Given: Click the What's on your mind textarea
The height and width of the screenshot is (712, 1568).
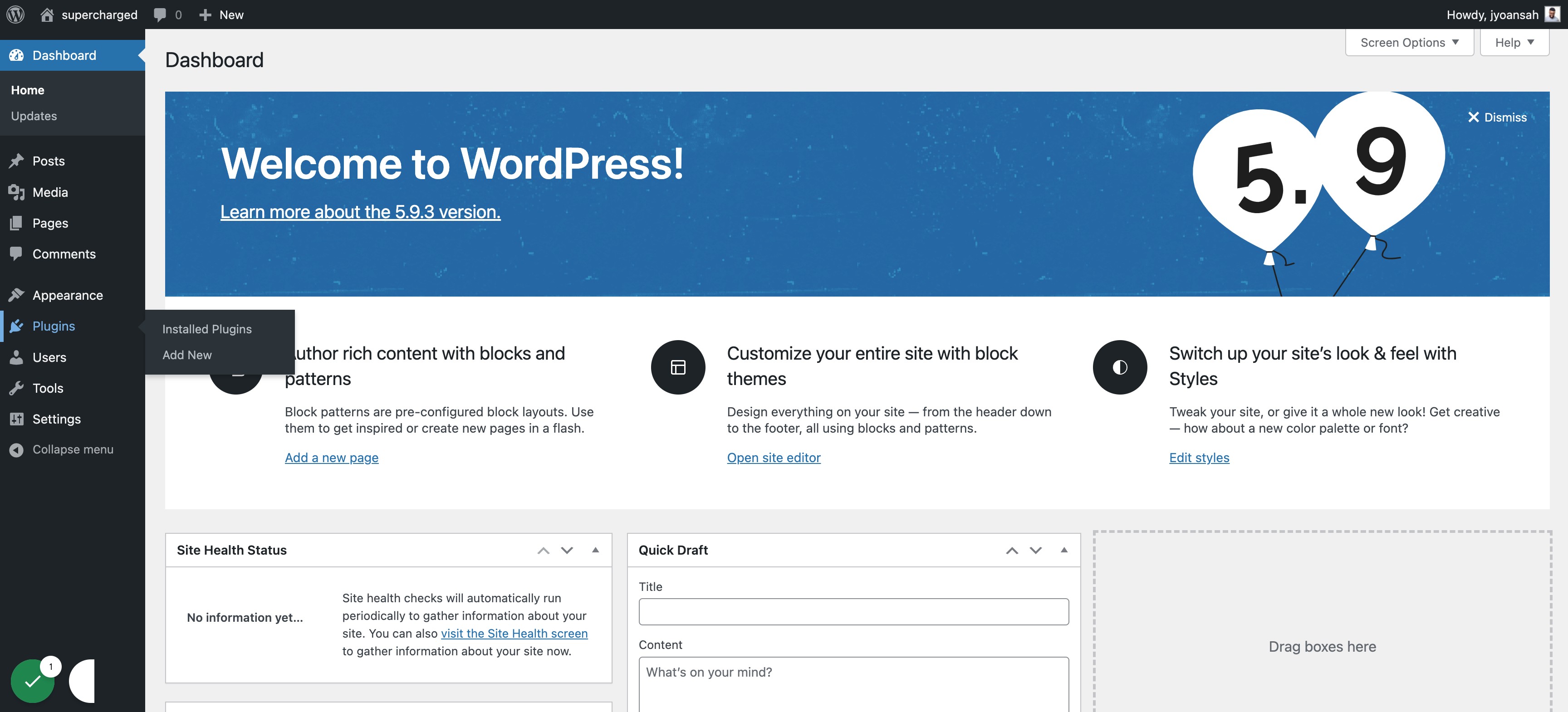Looking at the screenshot, I should [853, 684].
